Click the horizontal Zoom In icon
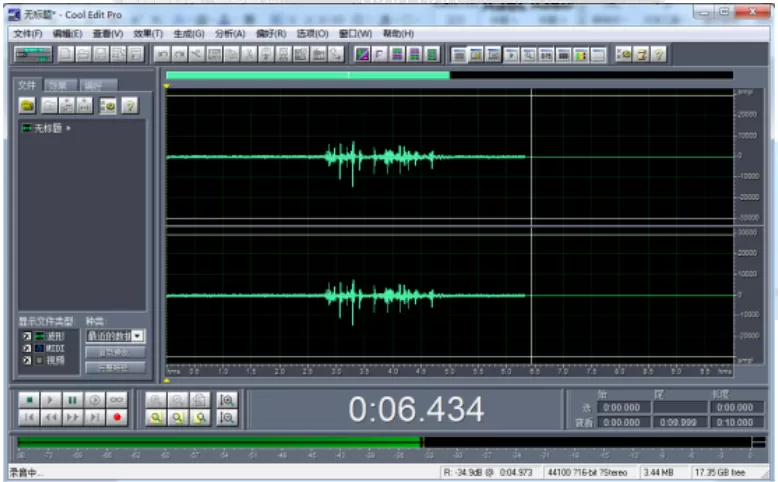 pyautogui.click(x=155, y=400)
